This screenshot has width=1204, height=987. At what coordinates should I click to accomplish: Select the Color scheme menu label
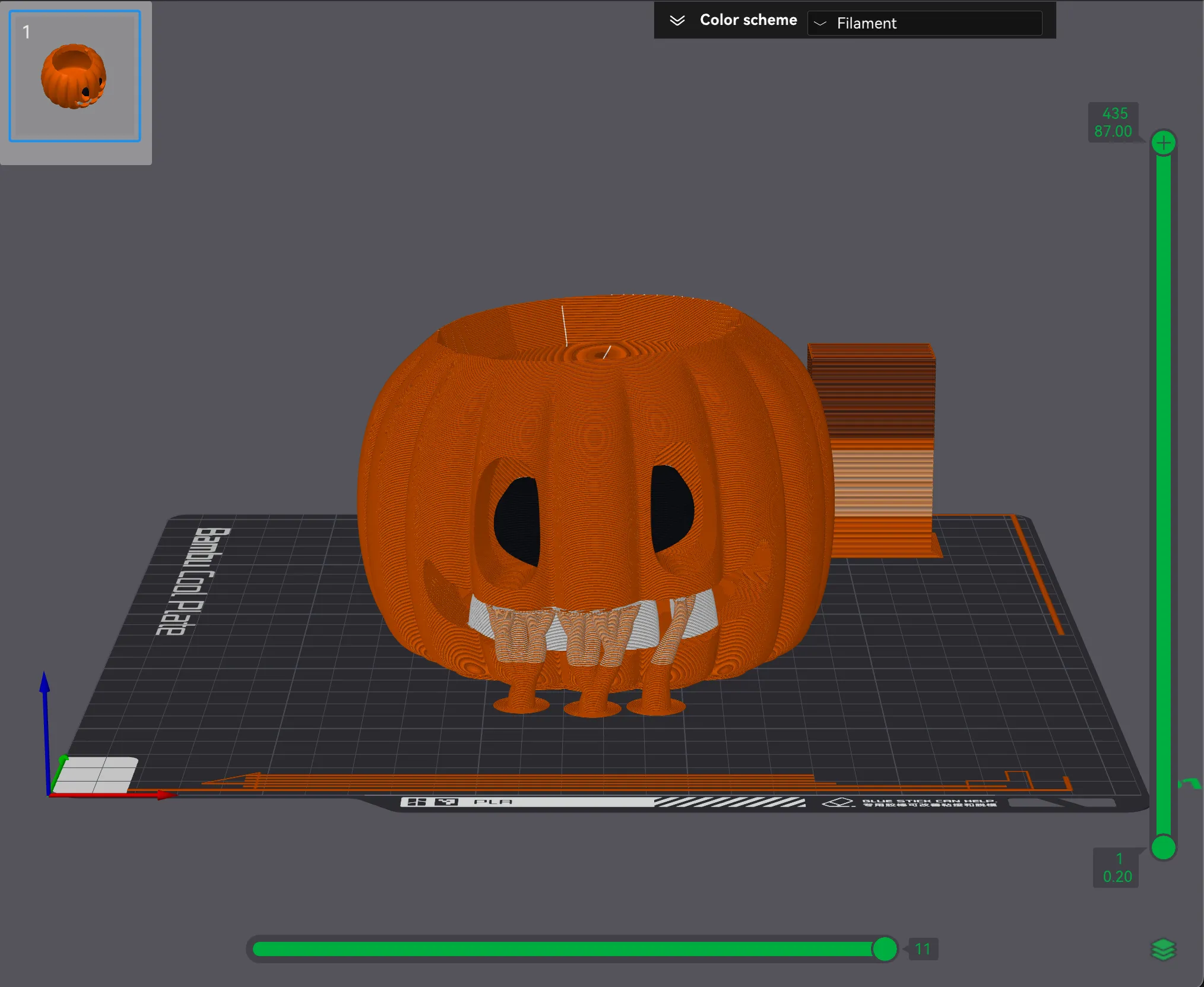tap(749, 20)
